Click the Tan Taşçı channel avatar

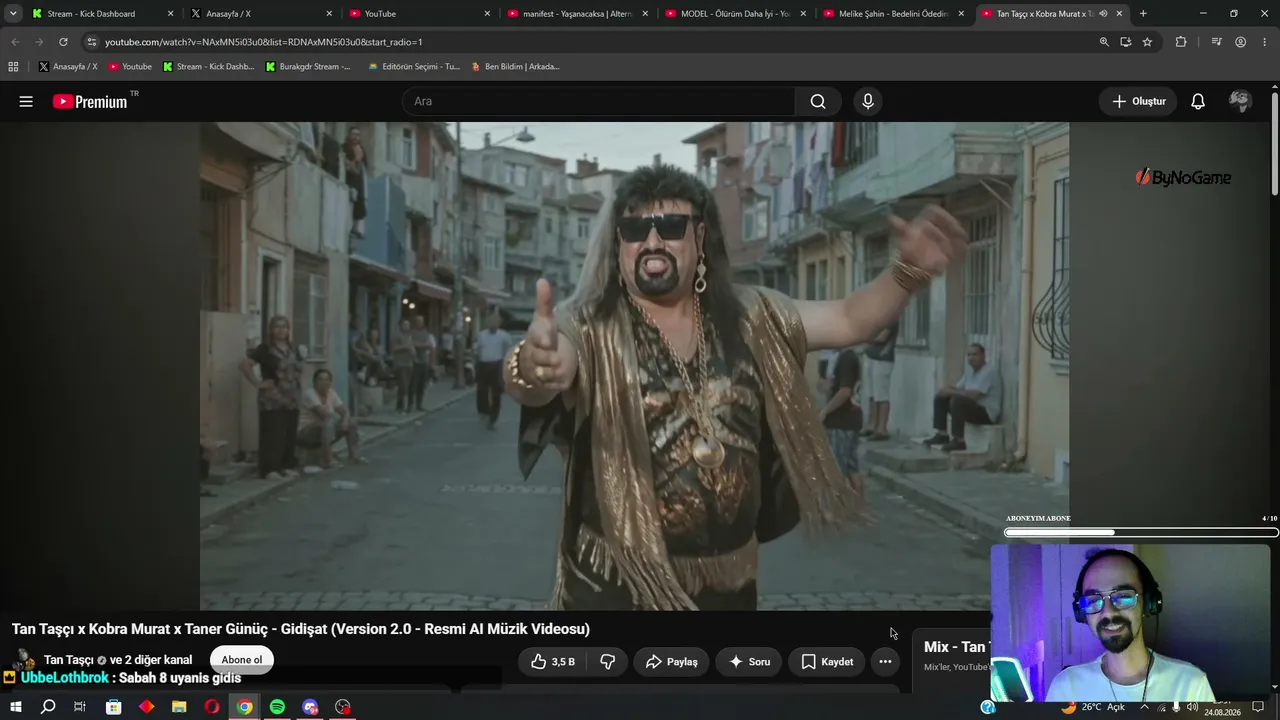pyautogui.click(x=24, y=660)
